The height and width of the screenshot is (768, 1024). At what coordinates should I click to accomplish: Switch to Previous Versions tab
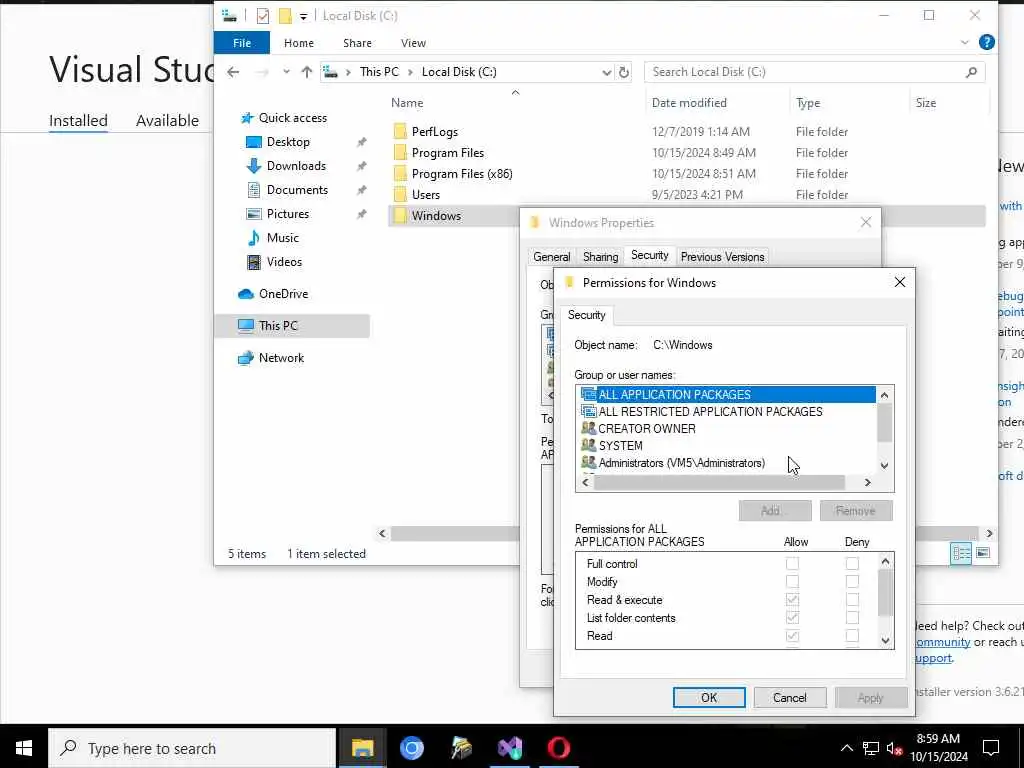pos(722,257)
